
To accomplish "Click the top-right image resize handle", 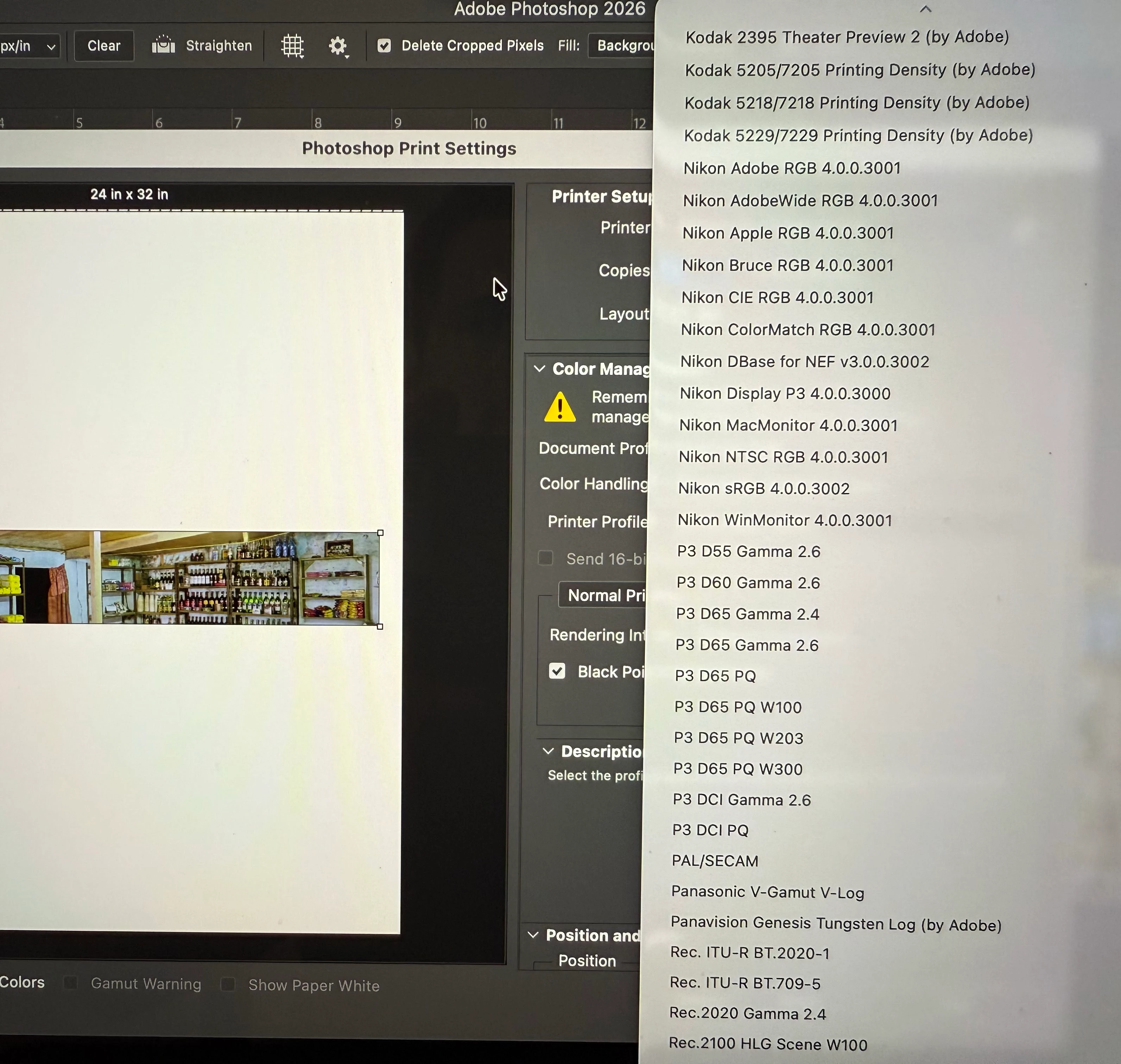I will click(x=380, y=533).
